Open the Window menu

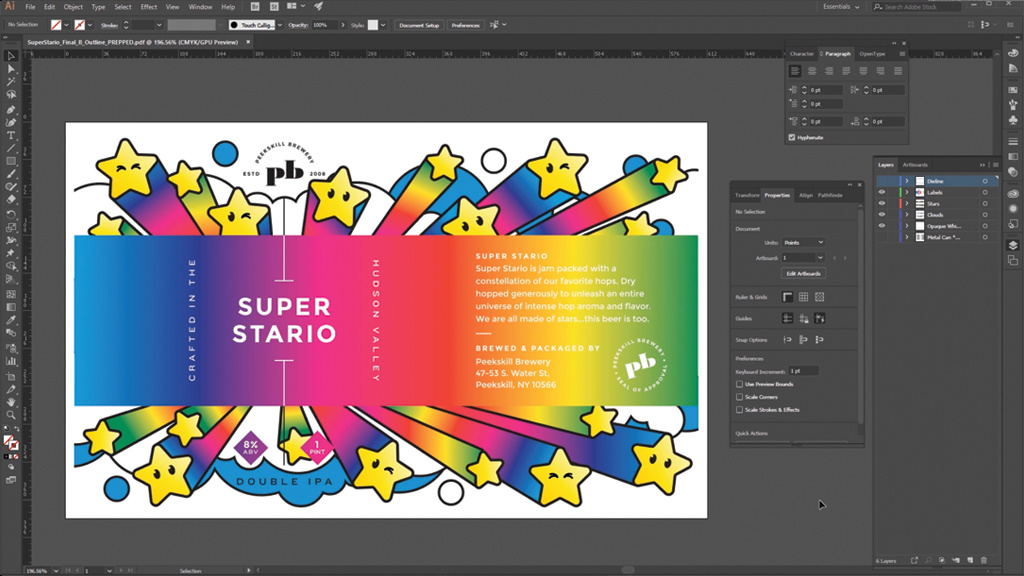(200, 7)
